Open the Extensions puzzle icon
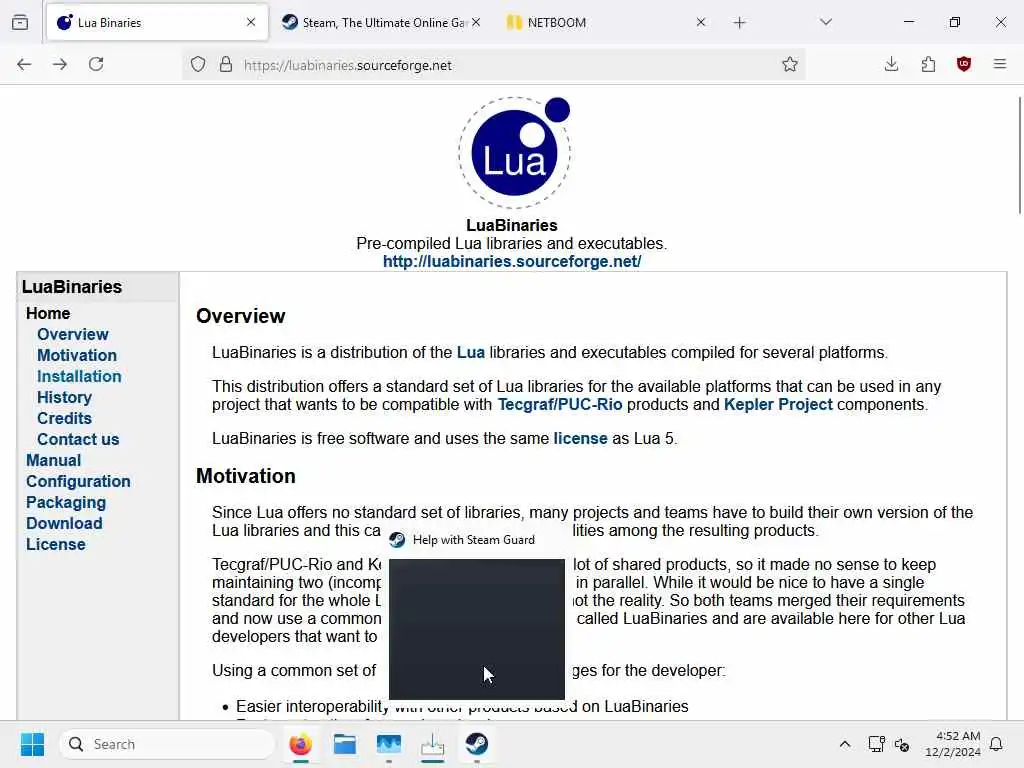Image resolution: width=1024 pixels, height=768 pixels. 928,64
